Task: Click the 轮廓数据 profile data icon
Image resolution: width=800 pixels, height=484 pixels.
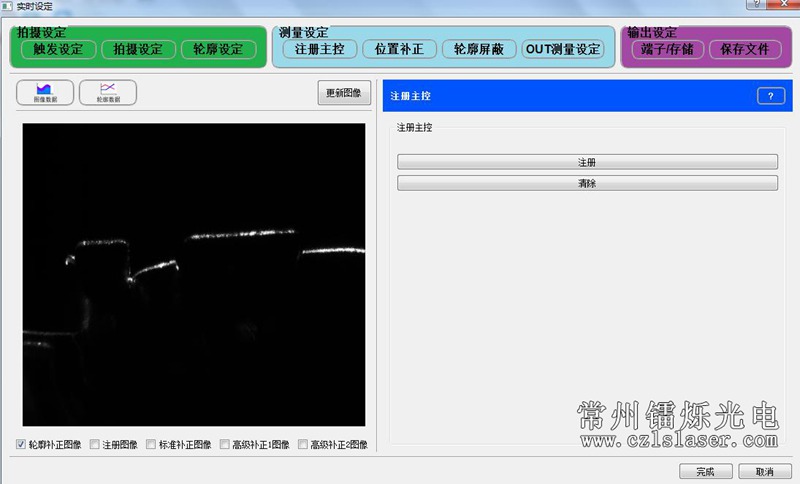Action: click(x=108, y=92)
